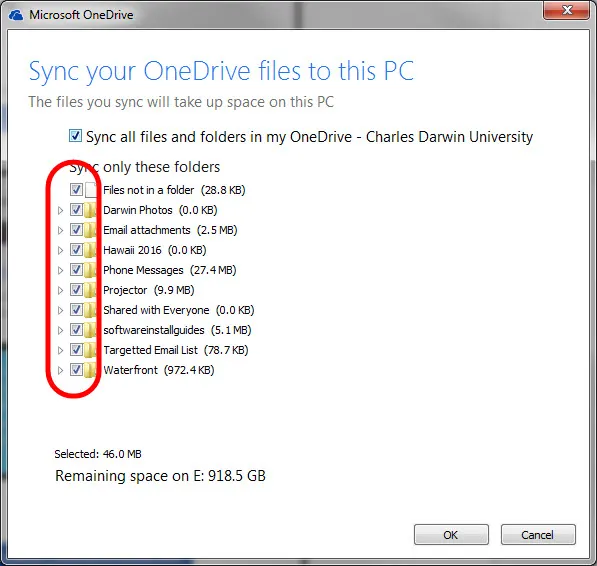This screenshot has height=566, width=597.
Task: Click 'Selected: 46.0 MB' status text
Action: pyautogui.click(x=98, y=454)
